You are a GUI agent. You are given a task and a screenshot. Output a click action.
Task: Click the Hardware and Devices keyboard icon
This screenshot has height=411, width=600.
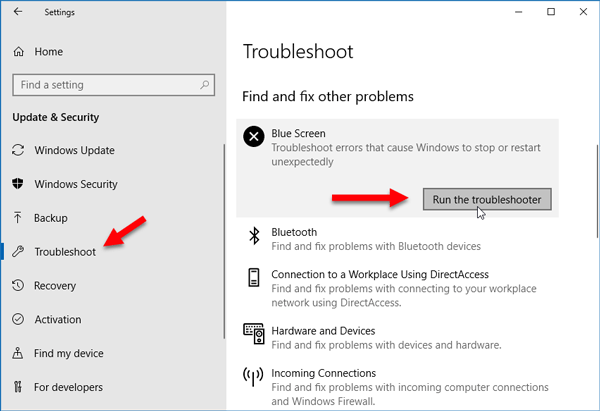tap(254, 334)
